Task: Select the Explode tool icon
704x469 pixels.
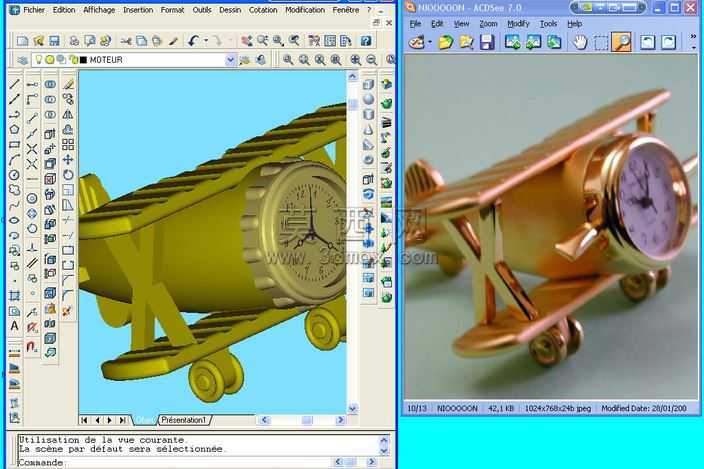Action: click(68, 311)
